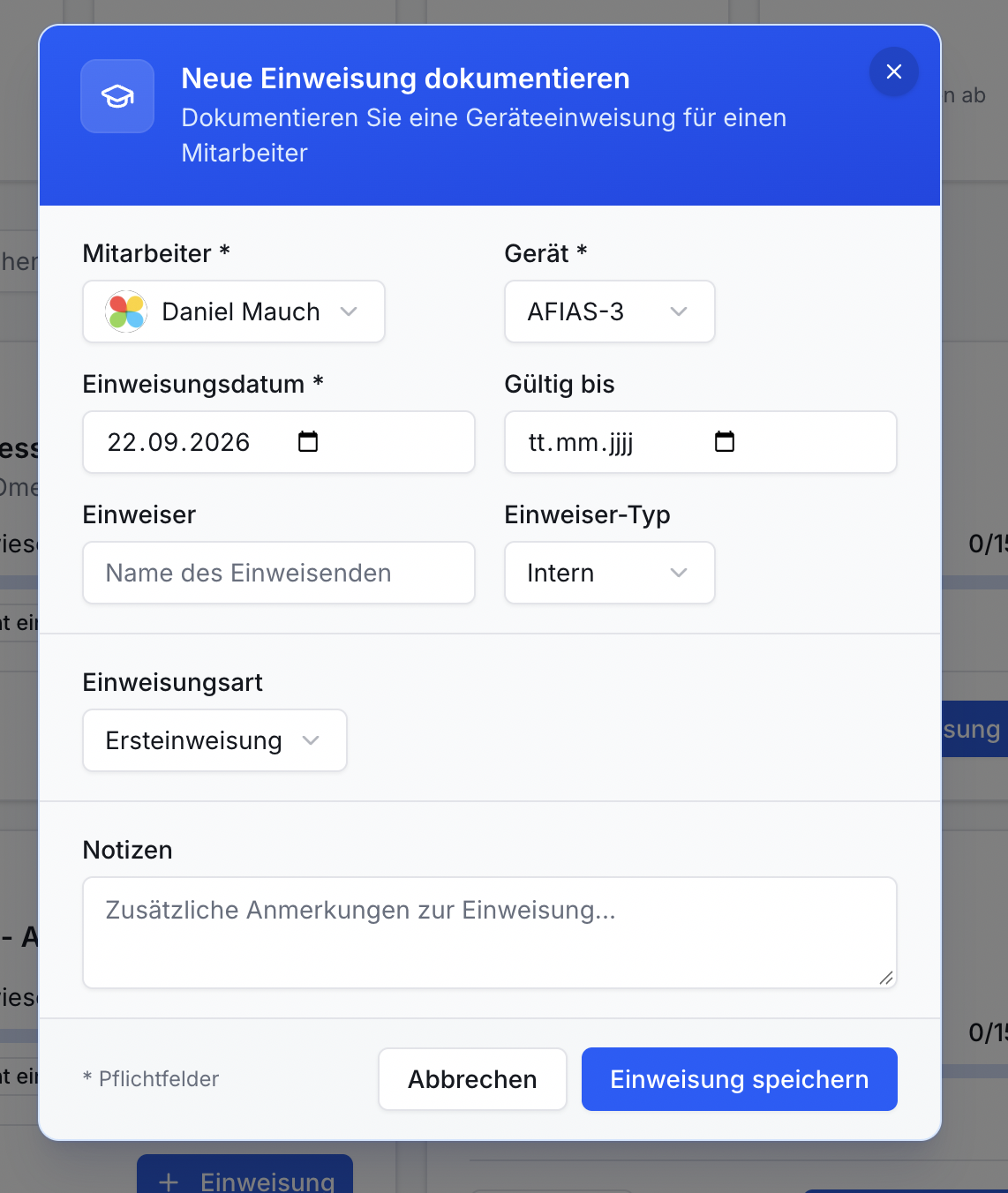
Task: Click Einweisung speichern button
Action: (x=740, y=1079)
